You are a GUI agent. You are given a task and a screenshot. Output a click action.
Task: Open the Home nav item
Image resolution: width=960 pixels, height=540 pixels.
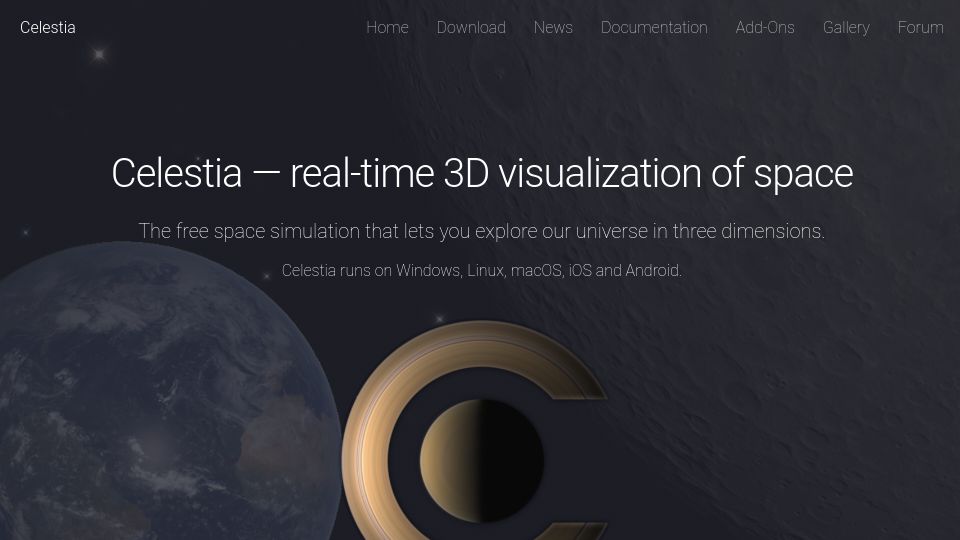(x=387, y=28)
